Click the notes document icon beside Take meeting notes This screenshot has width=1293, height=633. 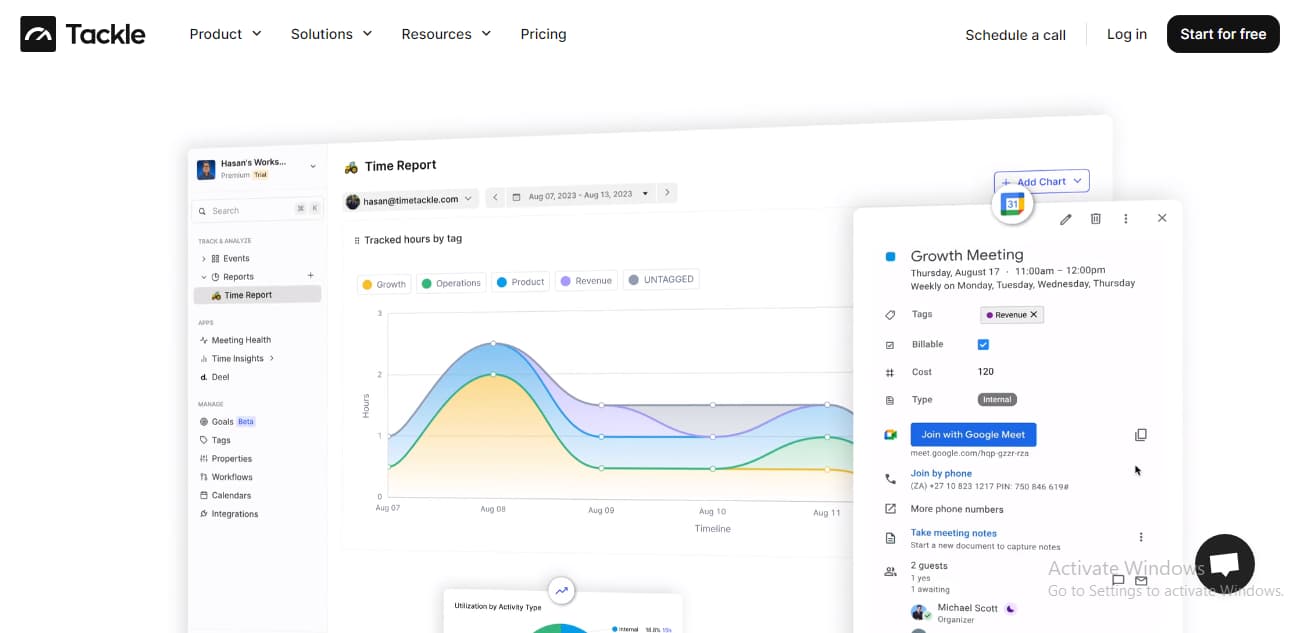point(890,538)
